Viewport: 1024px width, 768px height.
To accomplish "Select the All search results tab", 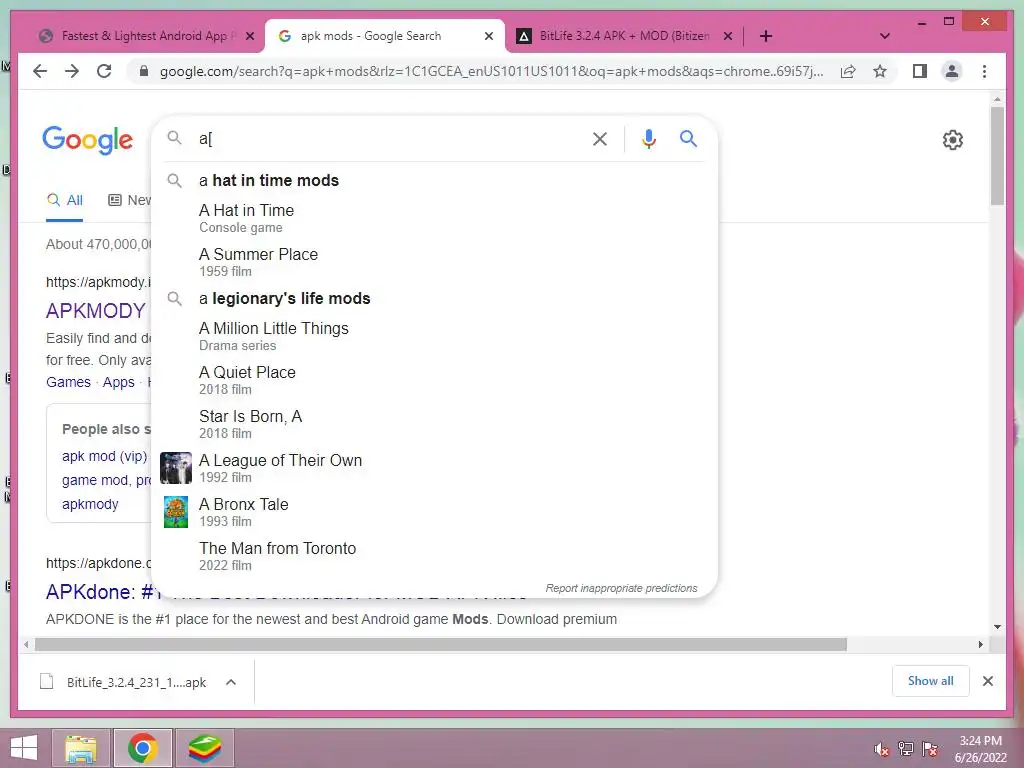I will pyautogui.click(x=65, y=200).
